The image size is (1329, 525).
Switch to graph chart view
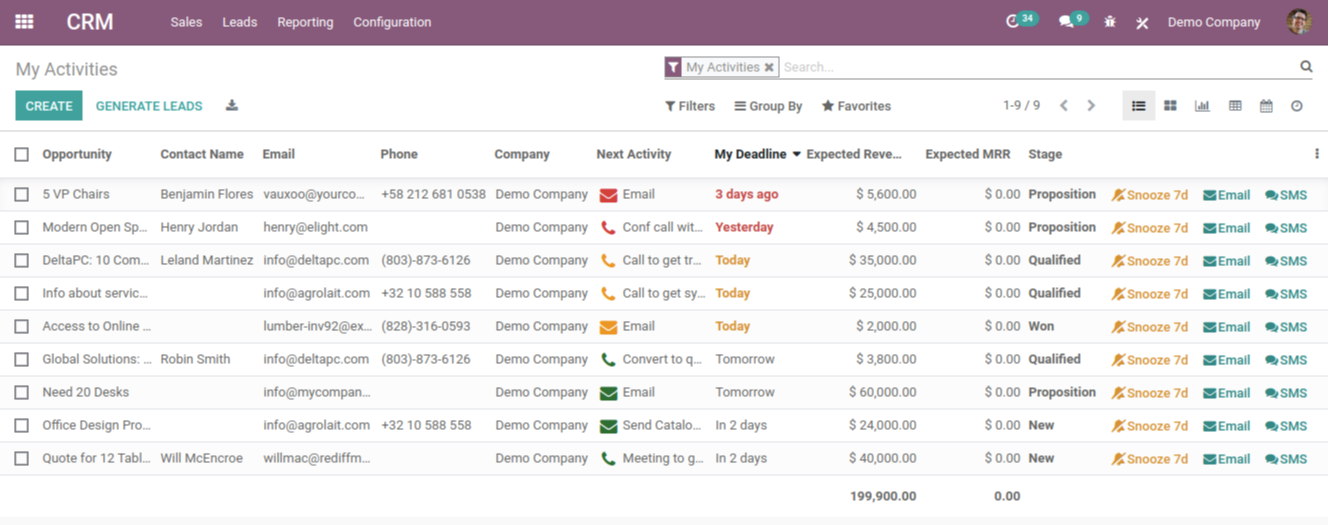click(x=1202, y=106)
